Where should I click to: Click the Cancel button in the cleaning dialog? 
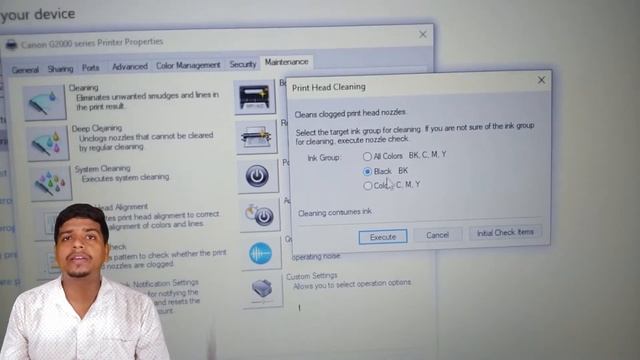[x=438, y=235]
